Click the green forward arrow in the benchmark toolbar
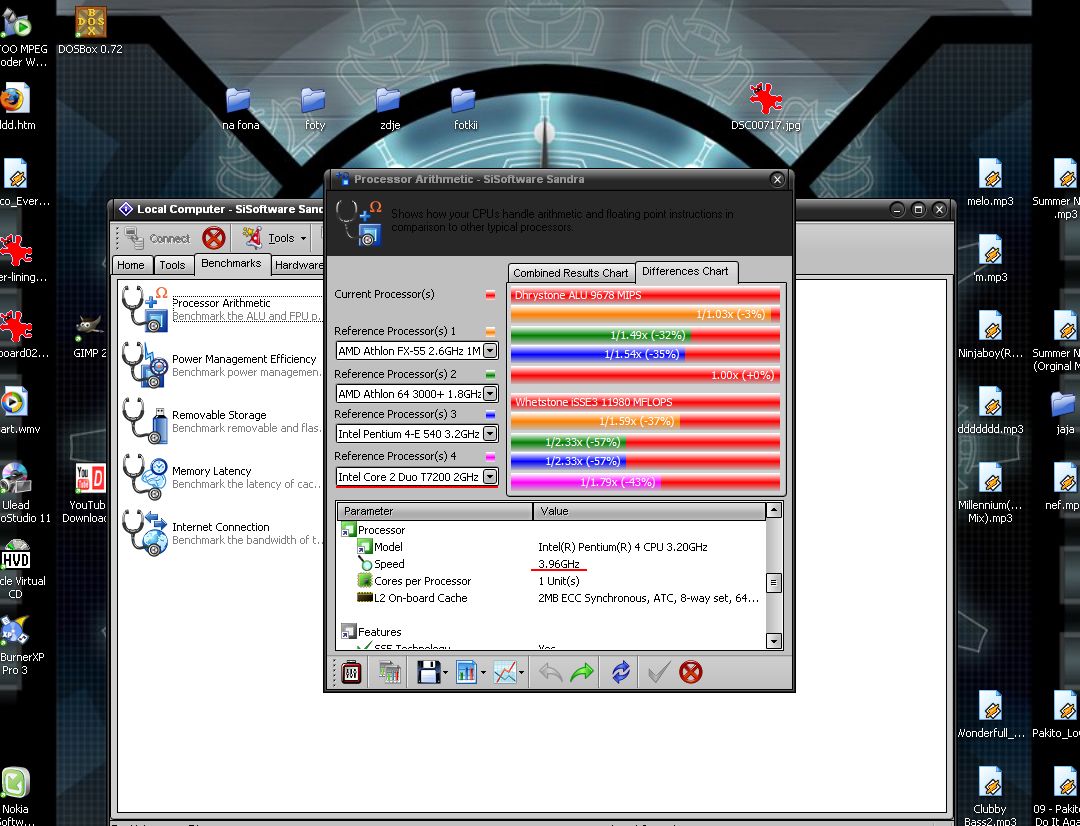Viewport: 1080px width, 826px height. [582, 673]
